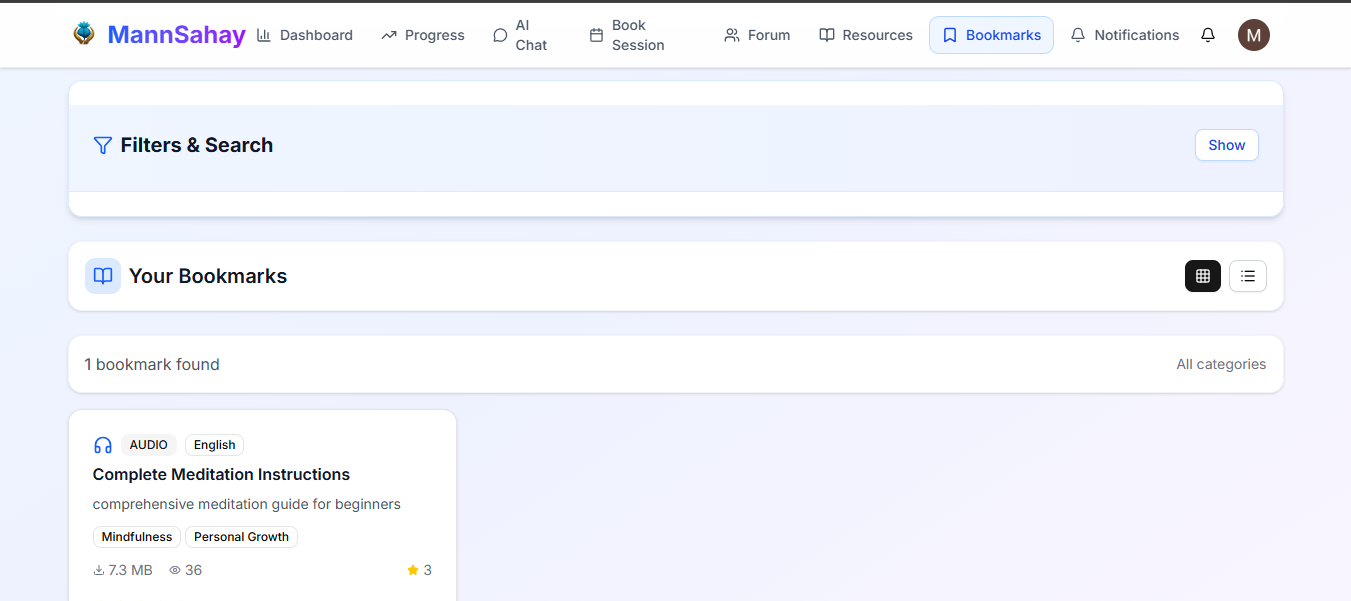The width and height of the screenshot is (1351, 601).
Task: Click the Filters & Search heading
Action: 197,145
